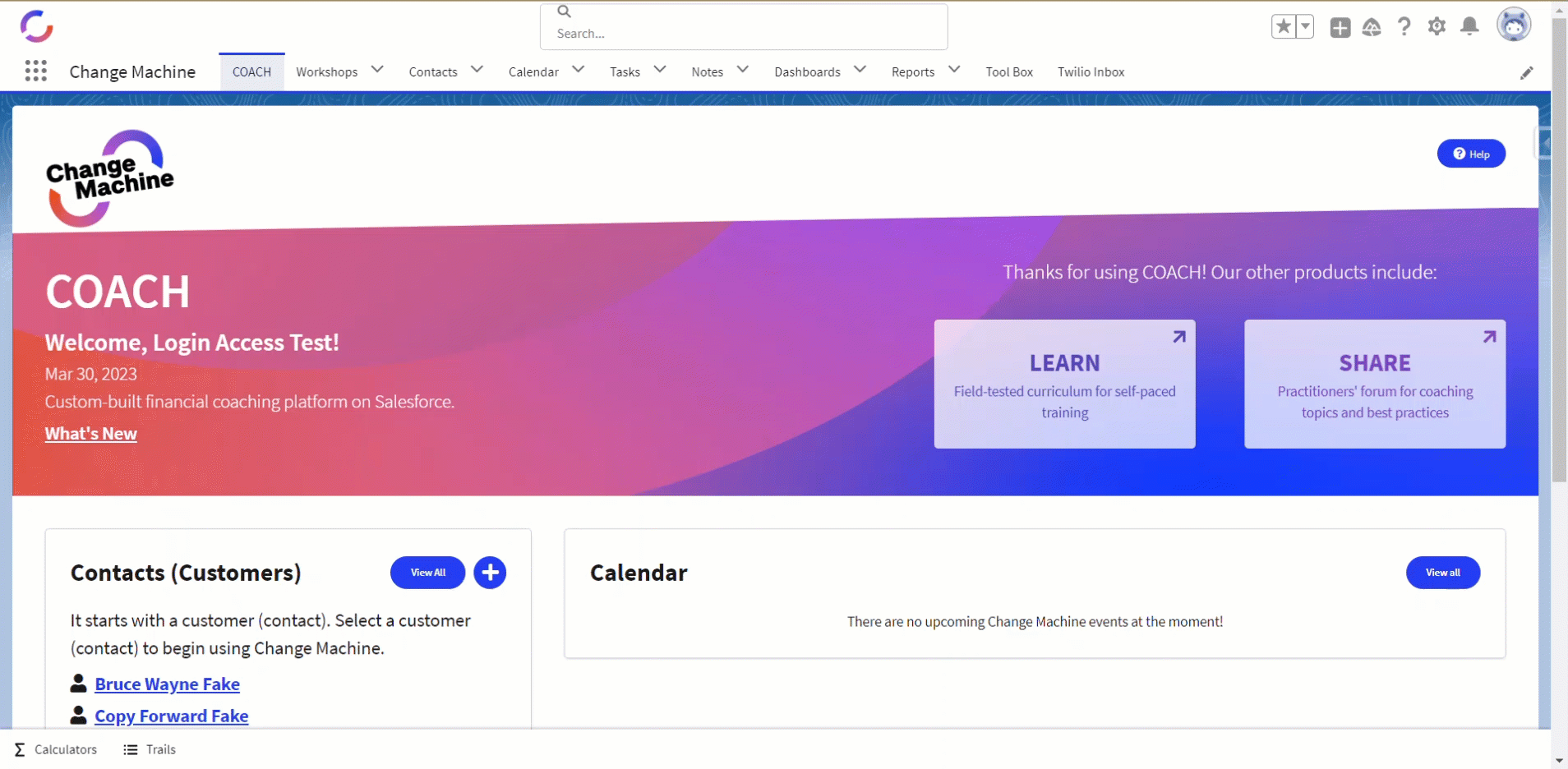This screenshot has height=769, width=1568.
Task: Click the Change Machine banner logo
Action: click(x=109, y=177)
